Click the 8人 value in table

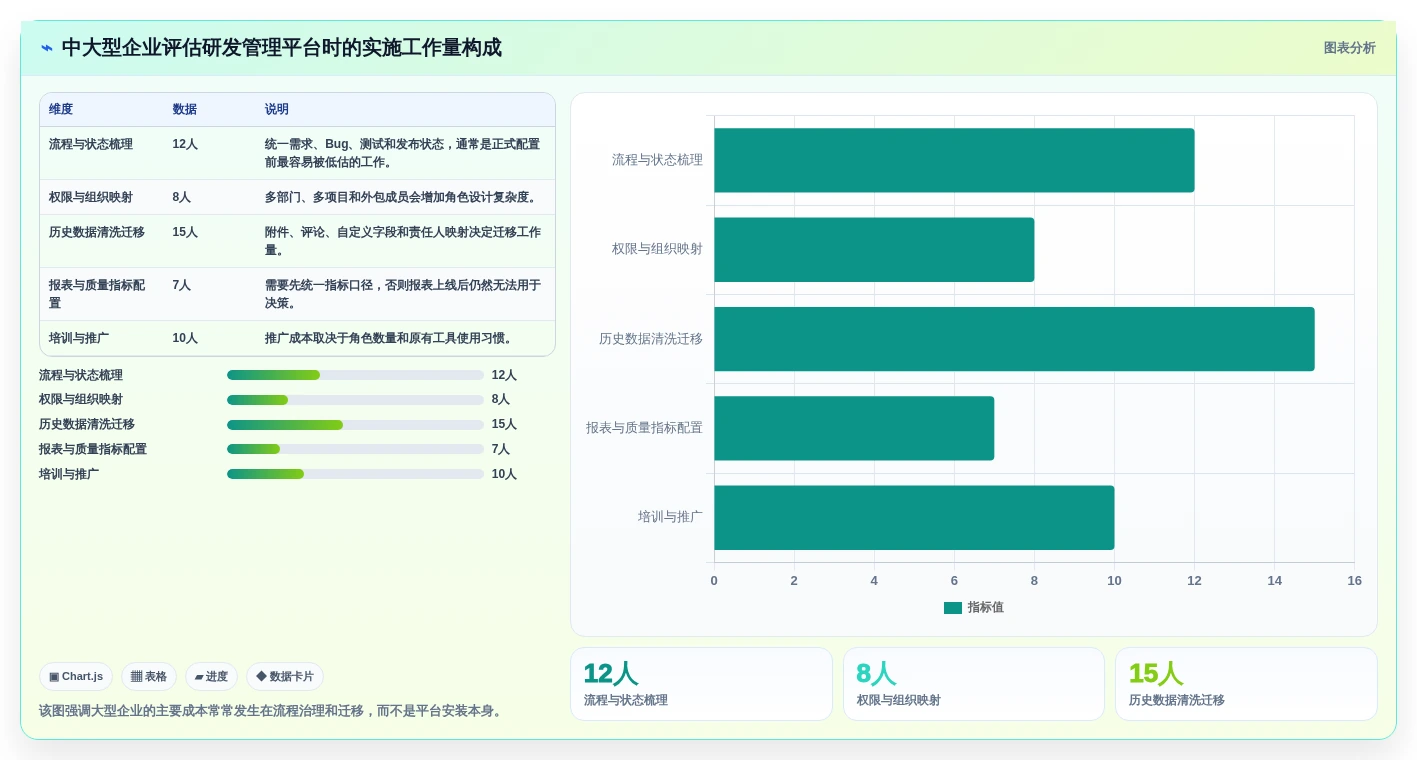[x=181, y=197]
